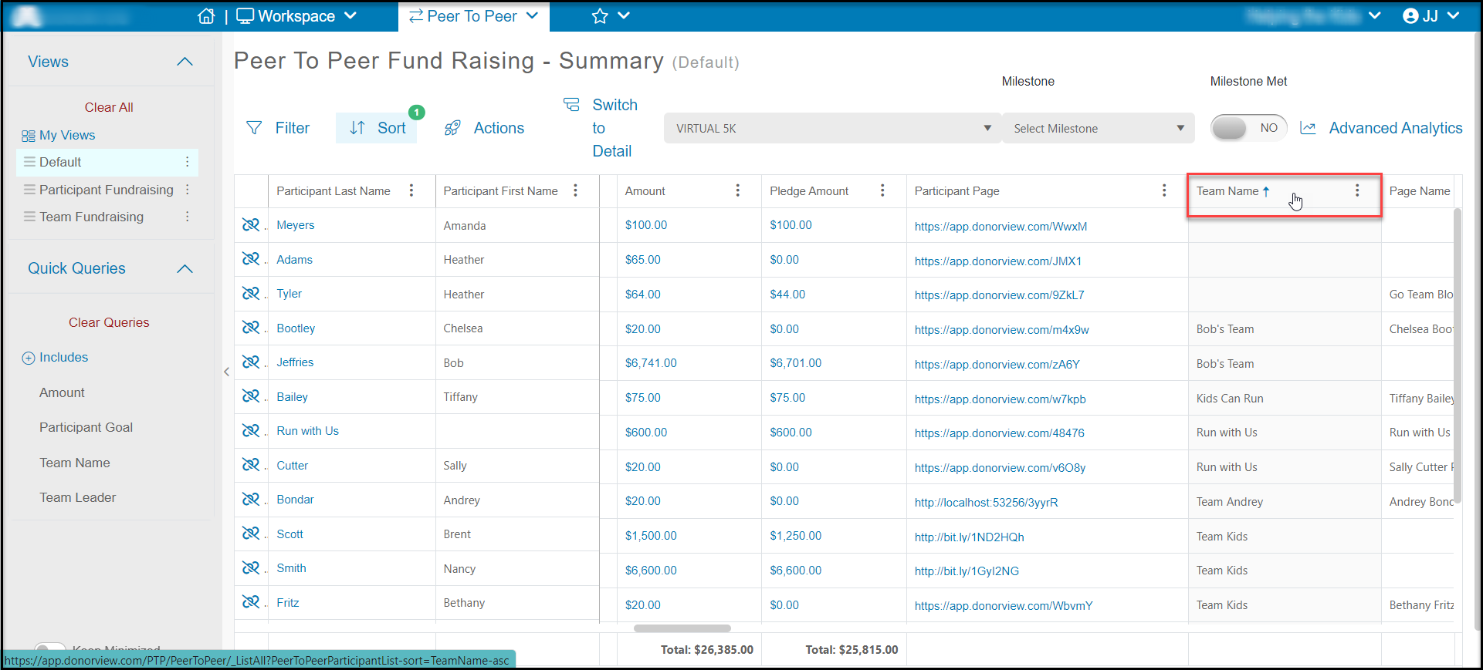Open options for Participant Fundraising view
The height and width of the screenshot is (670, 1483).
click(187, 189)
